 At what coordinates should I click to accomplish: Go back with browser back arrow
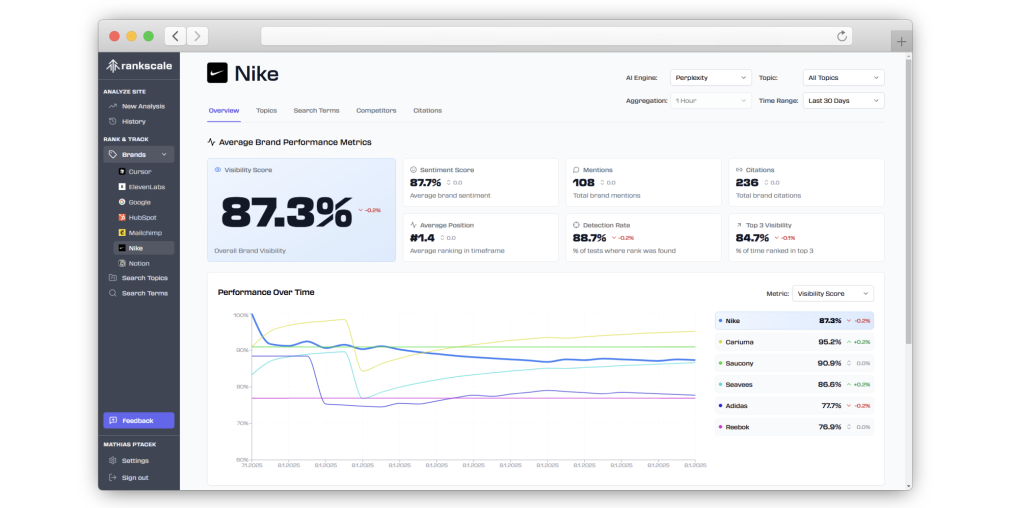click(175, 36)
